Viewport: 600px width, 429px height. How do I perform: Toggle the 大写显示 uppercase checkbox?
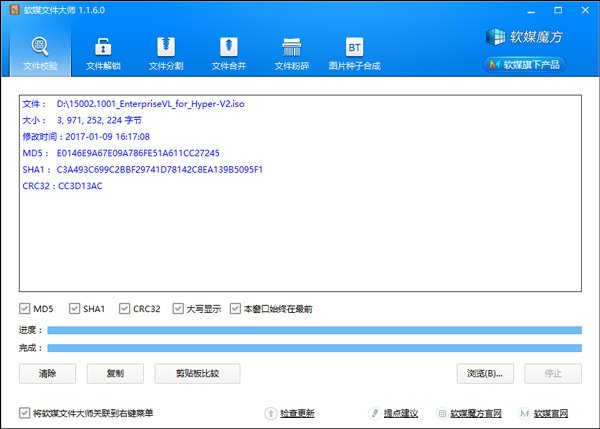coord(178,308)
